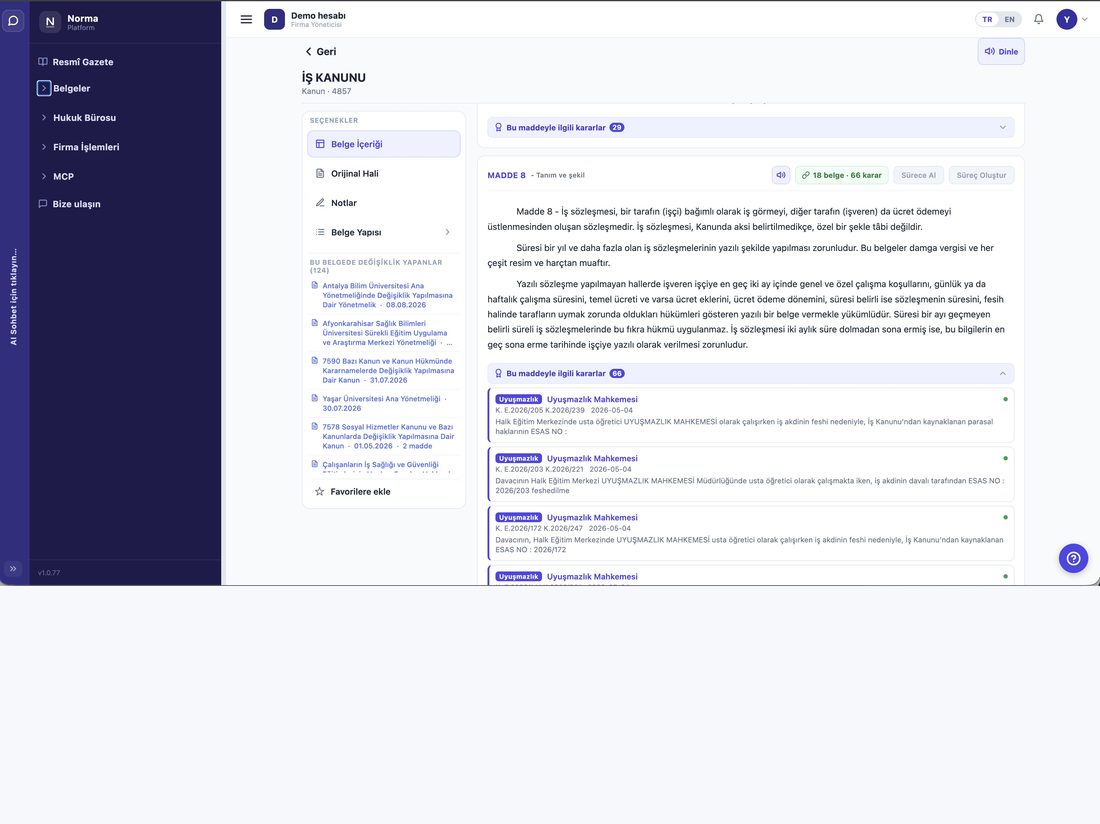Open 7590 Bazı Kanun amendment link
Viewport: 1100px width, 824px height.
(387, 370)
